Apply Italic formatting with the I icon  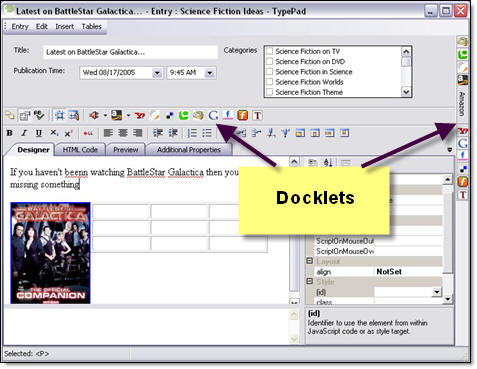(24, 133)
